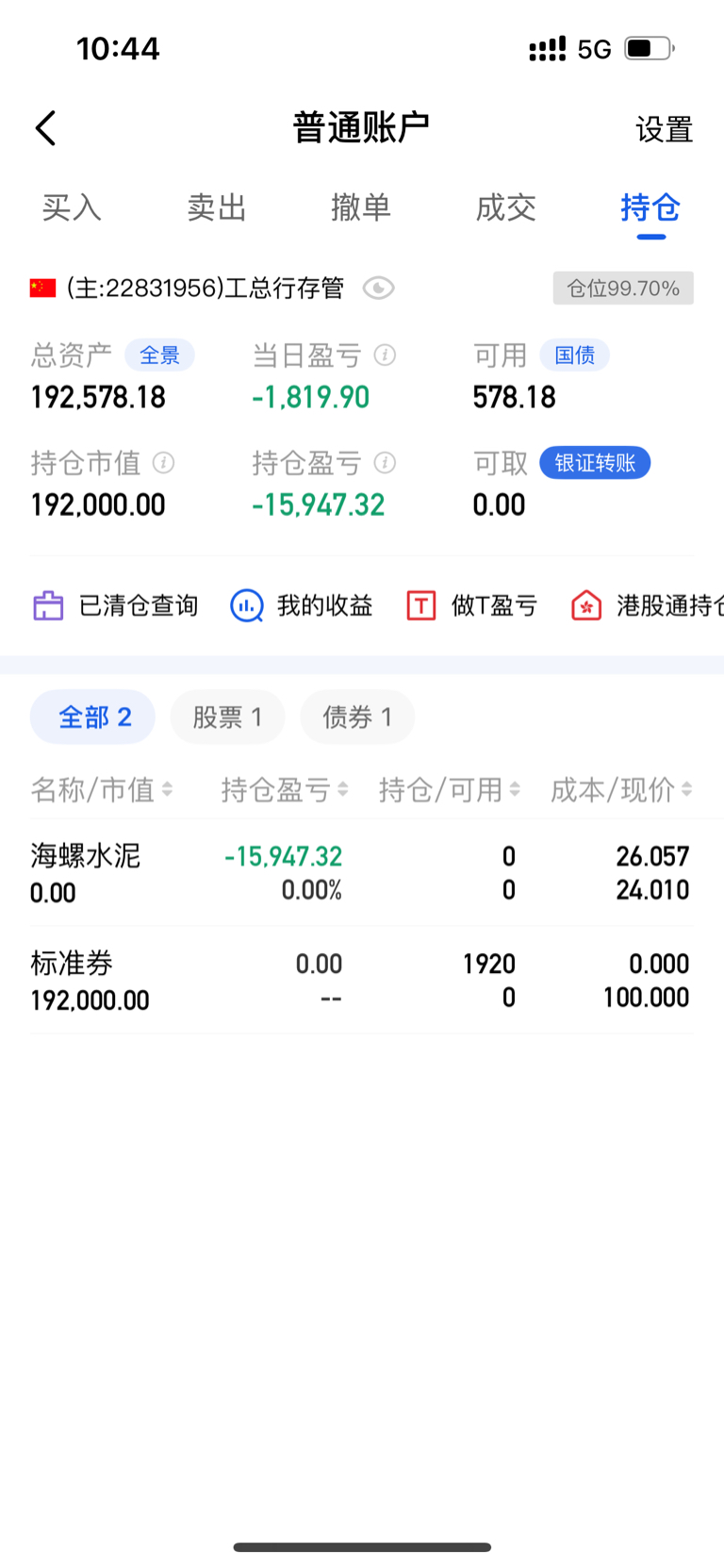Sort by 成本/现价 column

pyautogui.click(x=621, y=789)
